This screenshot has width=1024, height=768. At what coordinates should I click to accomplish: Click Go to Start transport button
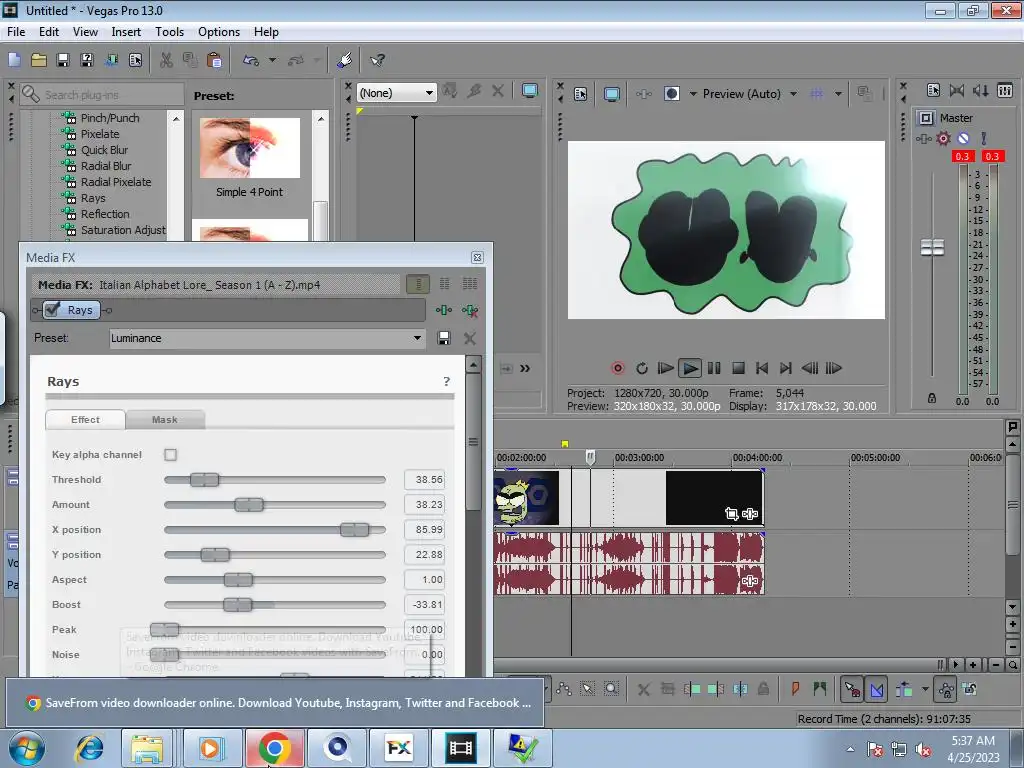pyautogui.click(x=762, y=368)
